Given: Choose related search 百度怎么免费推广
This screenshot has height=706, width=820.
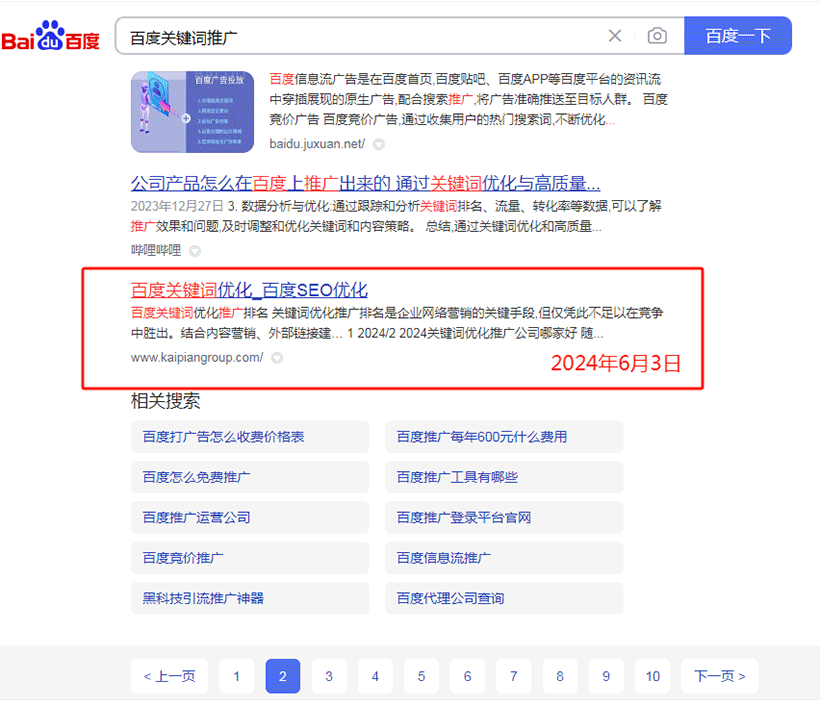Looking at the screenshot, I should coord(196,477).
